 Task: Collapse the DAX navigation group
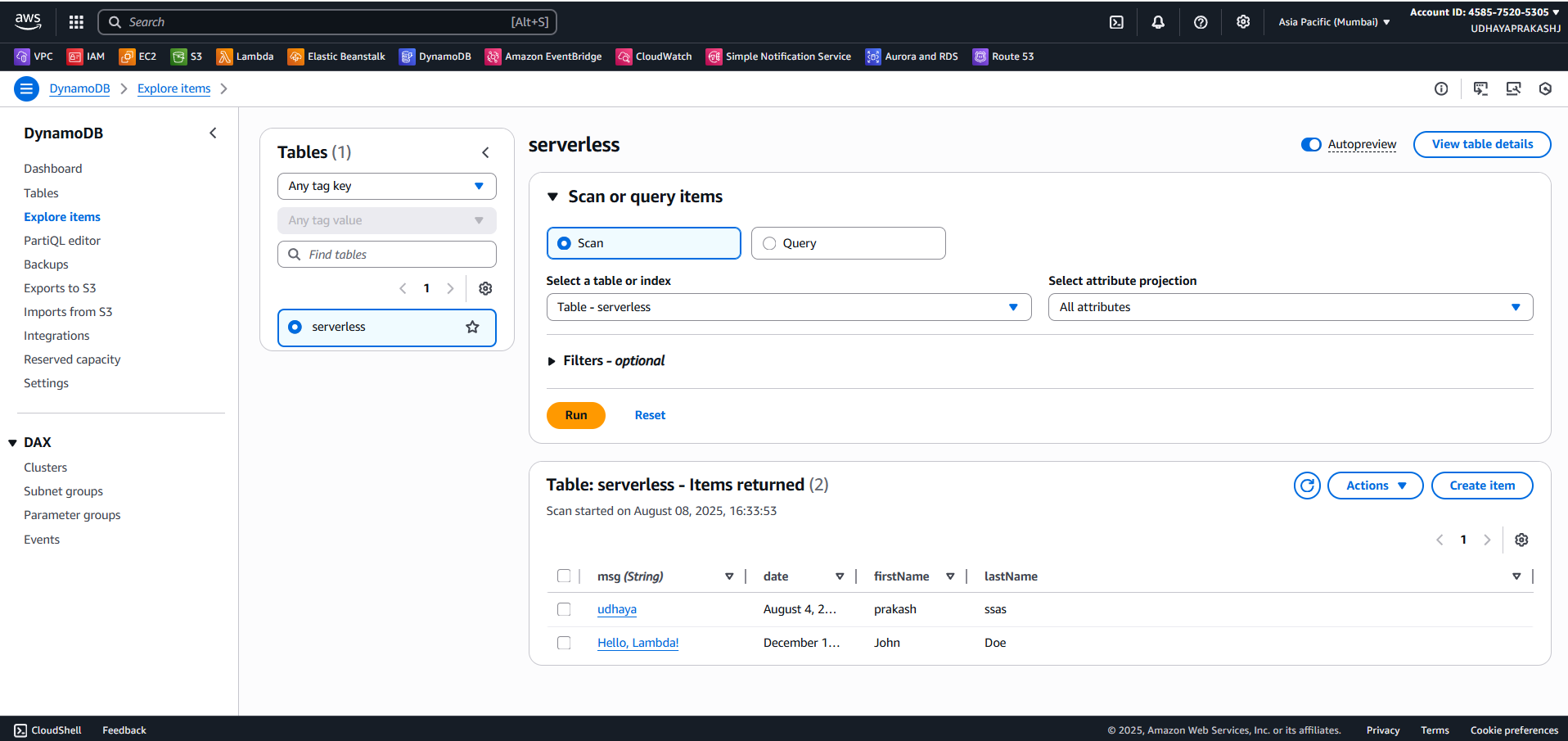(x=13, y=443)
